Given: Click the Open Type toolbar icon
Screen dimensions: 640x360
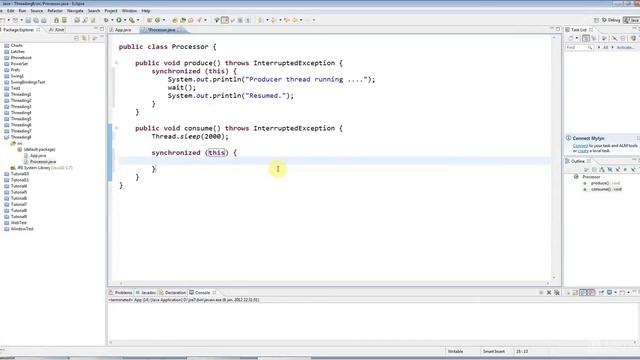Looking at the screenshot, I should pos(175,20).
